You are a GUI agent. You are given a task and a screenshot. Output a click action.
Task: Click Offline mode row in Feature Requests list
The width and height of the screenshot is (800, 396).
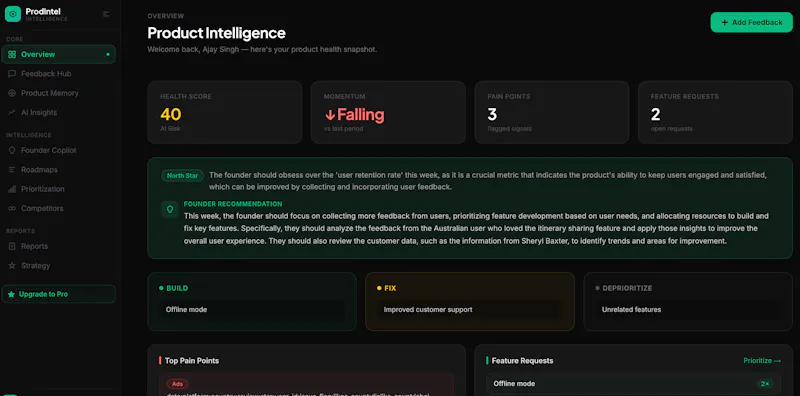point(633,384)
